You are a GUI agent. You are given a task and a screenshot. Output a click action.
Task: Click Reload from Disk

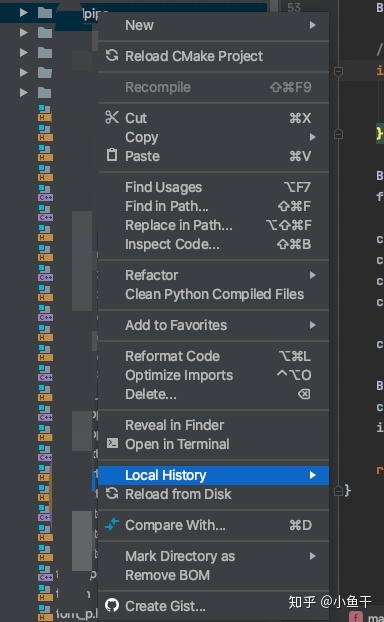point(213,494)
